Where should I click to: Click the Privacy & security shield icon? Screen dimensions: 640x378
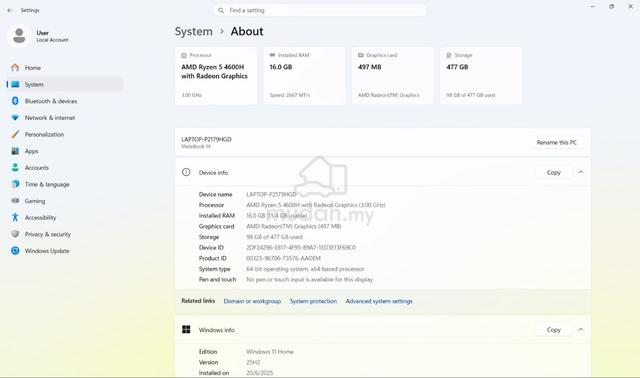coord(15,234)
